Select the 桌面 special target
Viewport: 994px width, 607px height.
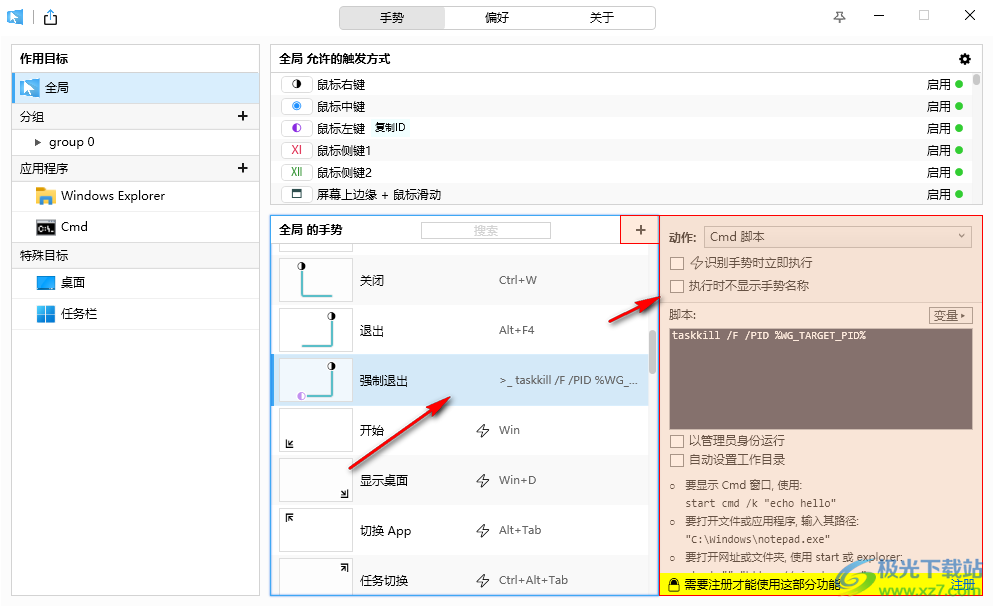pos(136,283)
